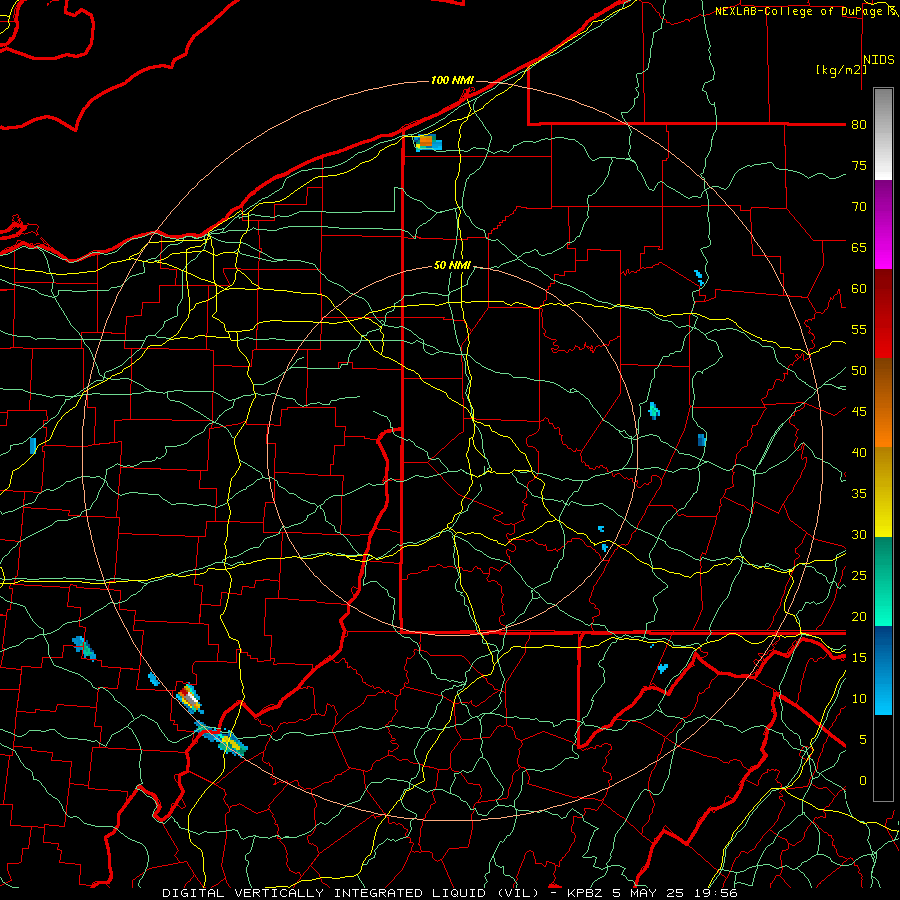The image size is (900, 900).
Task: Click the 50 NMI range ring label
Action: [452, 265]
